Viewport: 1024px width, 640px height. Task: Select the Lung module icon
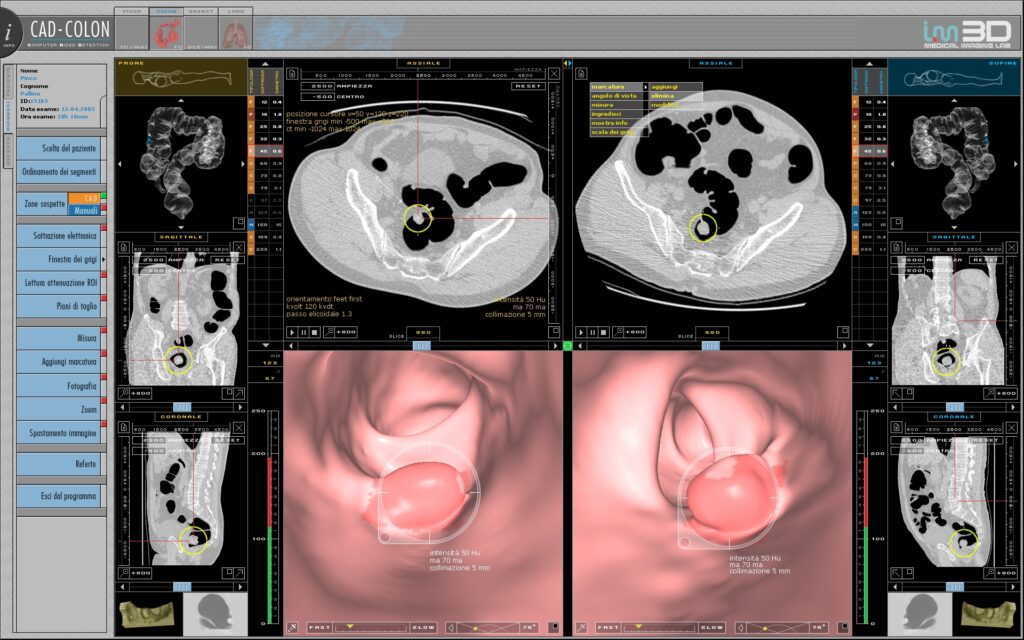tap(233, 34)
